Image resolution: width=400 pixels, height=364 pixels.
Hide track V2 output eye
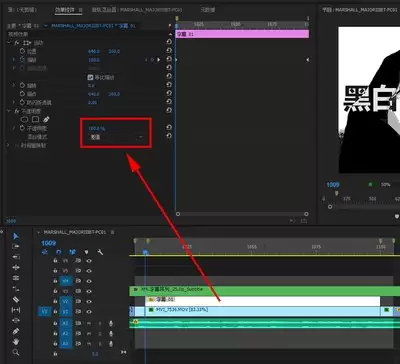pyautogui.click(x=89, y=302)
